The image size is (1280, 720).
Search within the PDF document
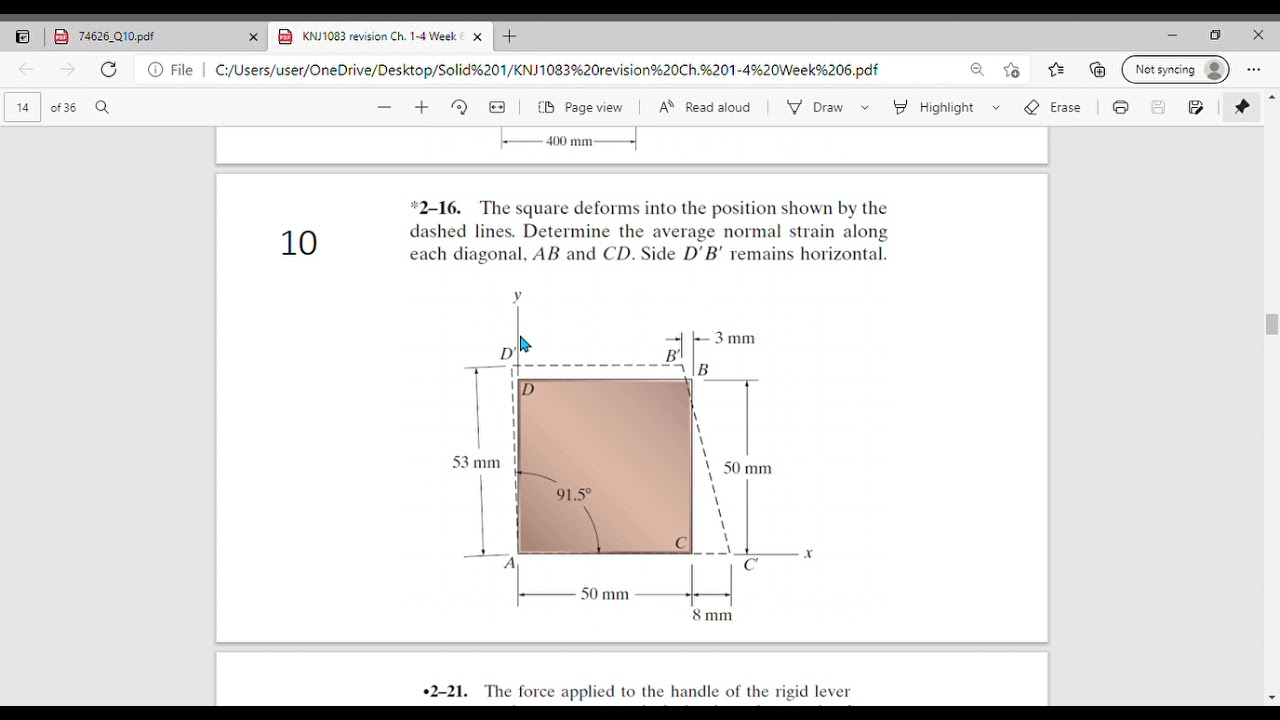click(x=102, y=107)
